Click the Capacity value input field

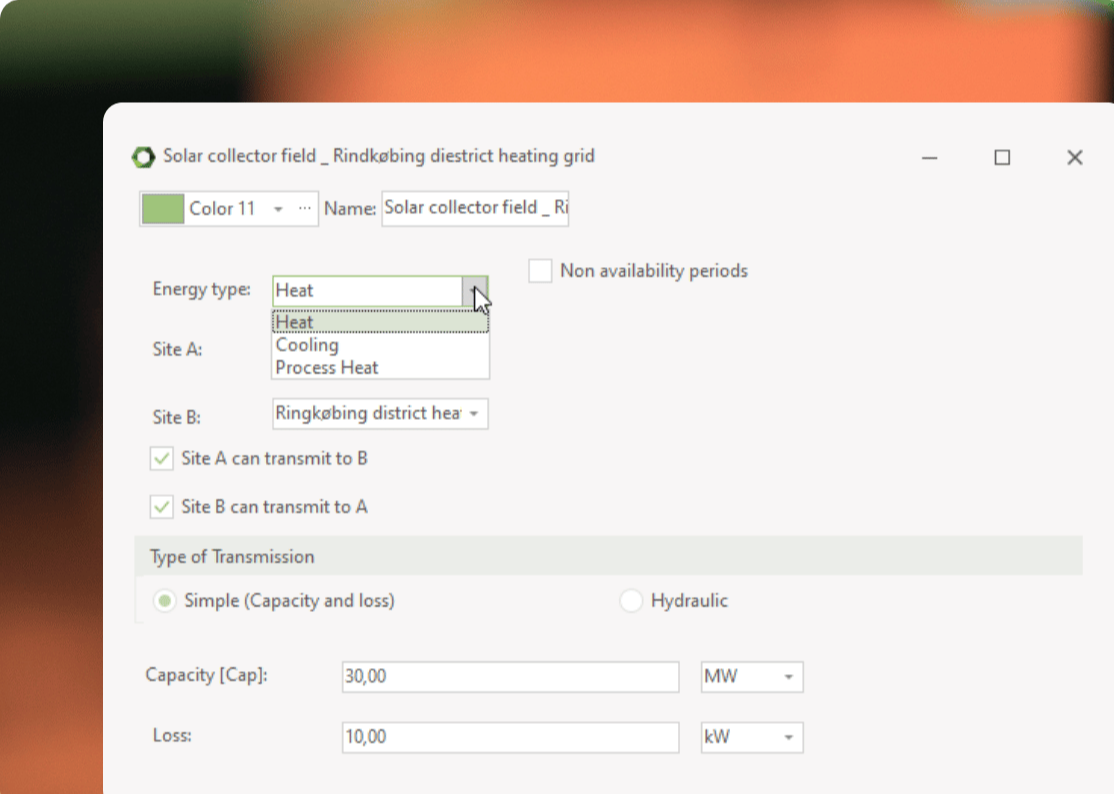click(x=510, y=677)
